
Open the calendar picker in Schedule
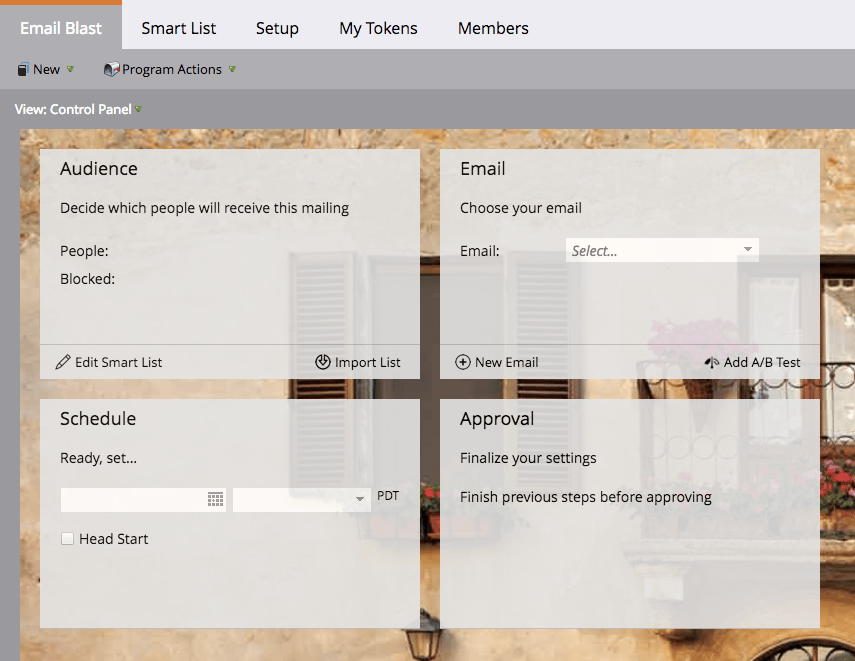215,499
